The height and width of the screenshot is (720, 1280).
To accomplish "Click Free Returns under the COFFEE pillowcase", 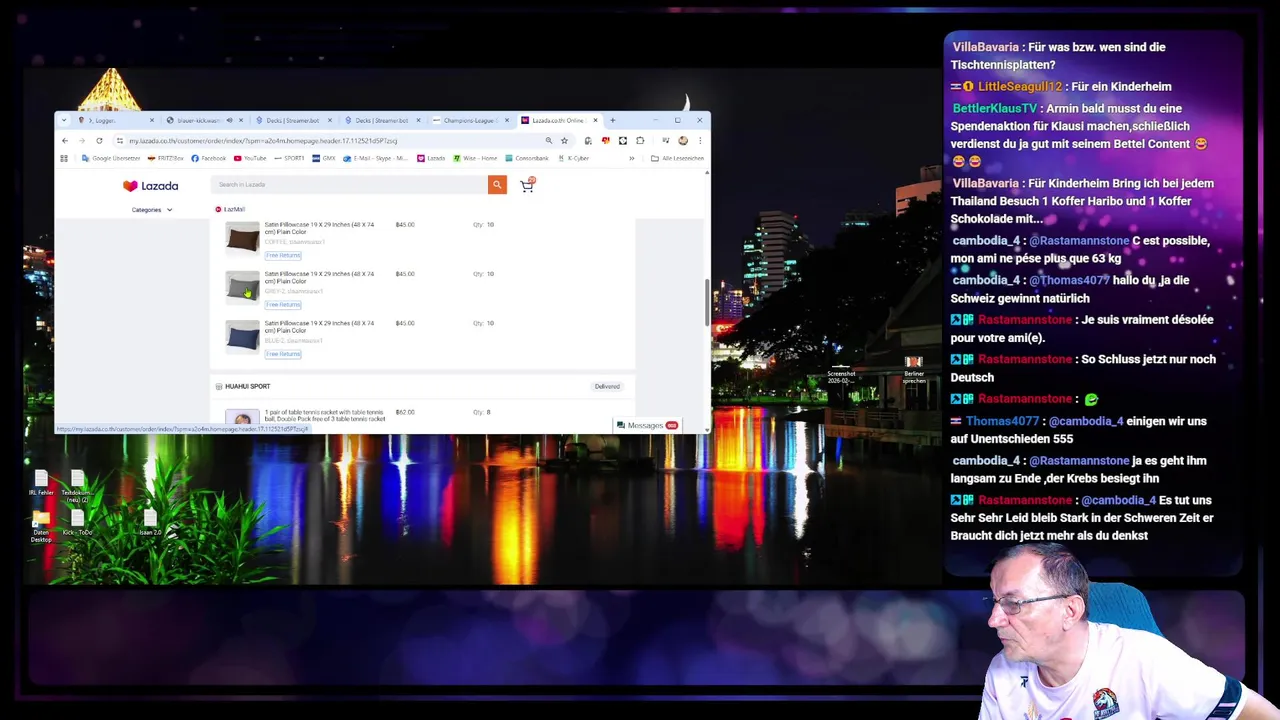I will 283,255.
